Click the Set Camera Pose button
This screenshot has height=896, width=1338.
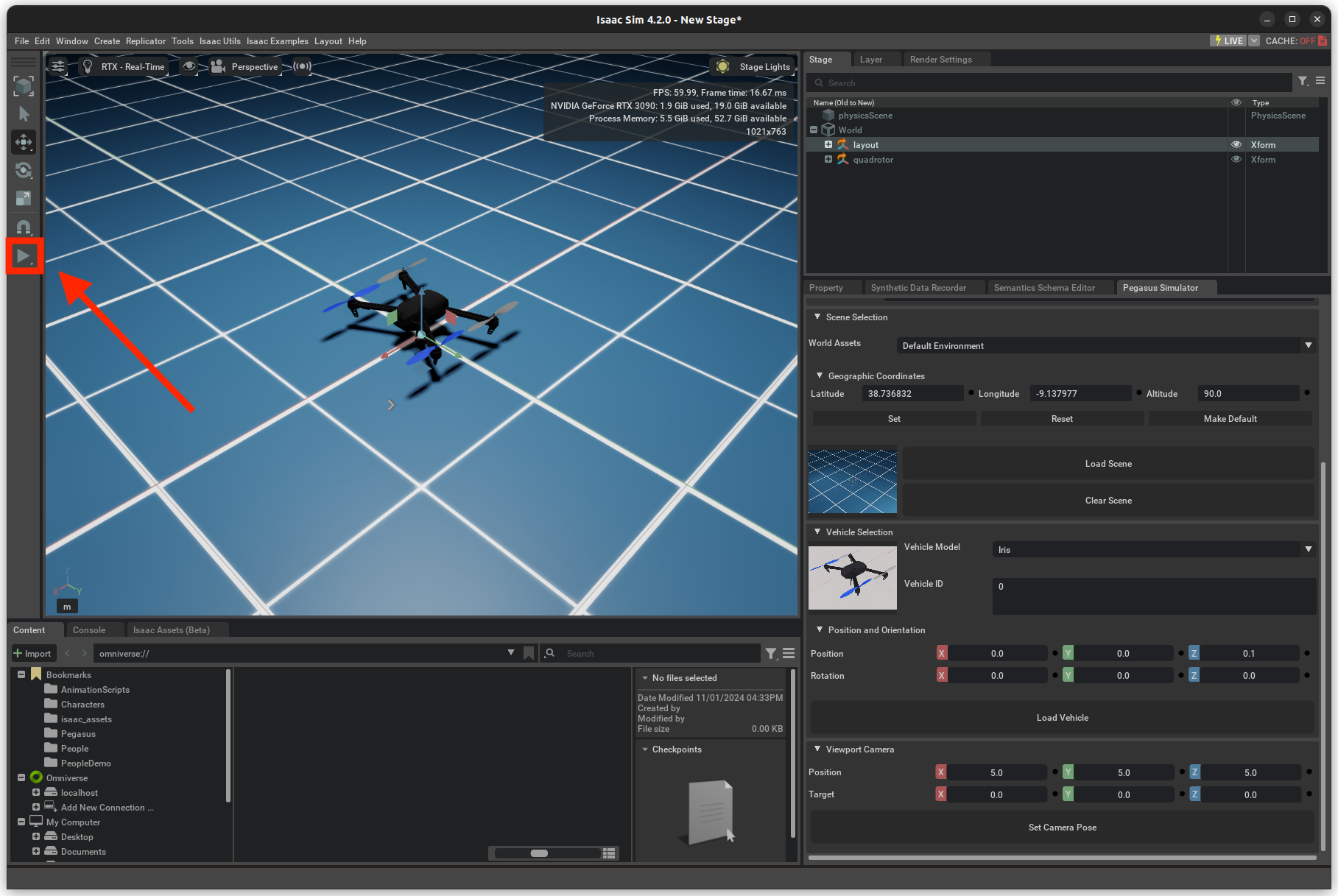pyautogui.click(x=1062, y=828)
